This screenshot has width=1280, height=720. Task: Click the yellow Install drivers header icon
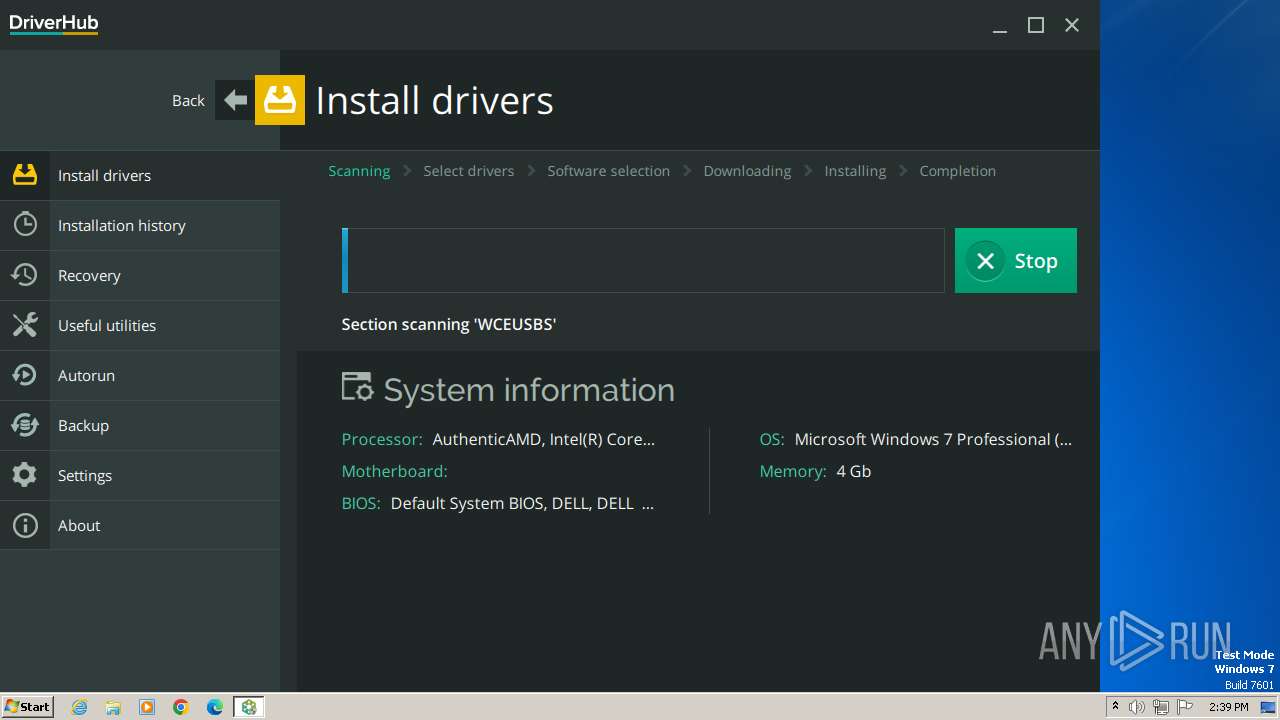point(280,100)
